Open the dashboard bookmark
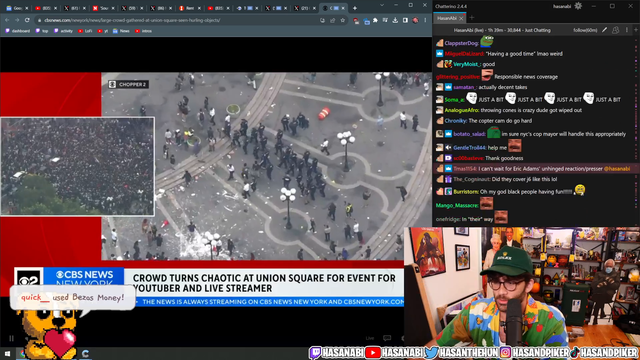Image resolution: width=640 pixels, height=360 pixels. [18, 31]
